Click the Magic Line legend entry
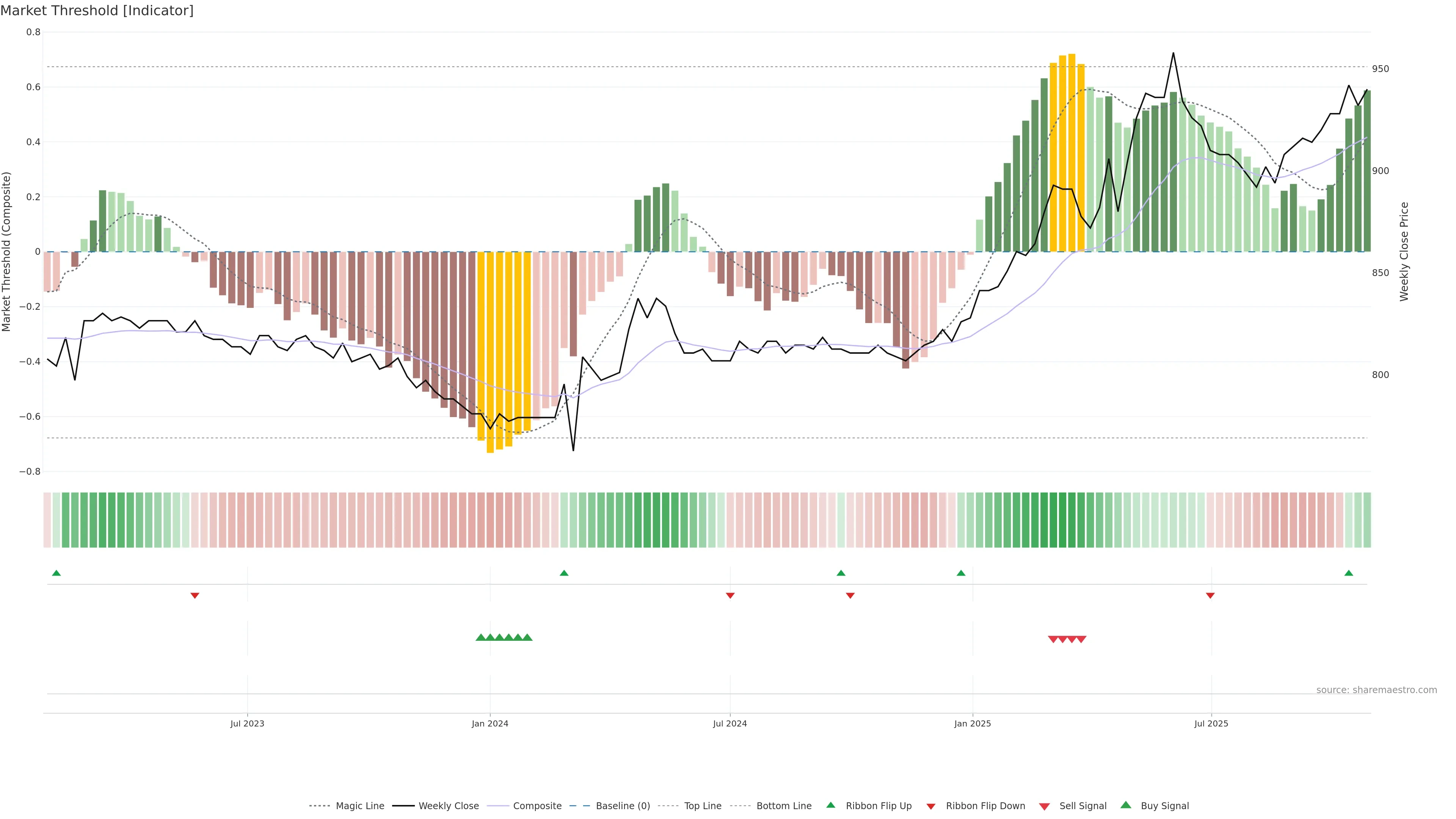Viewport: 1456px width, 819px height. 359,806
